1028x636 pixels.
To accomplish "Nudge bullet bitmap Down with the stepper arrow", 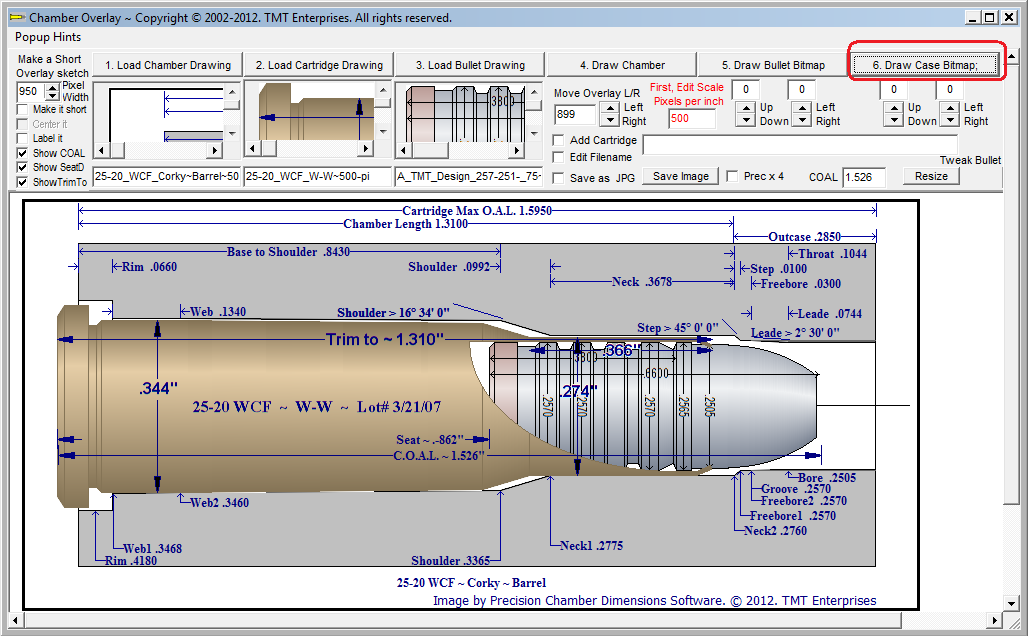I will [745, 120].
